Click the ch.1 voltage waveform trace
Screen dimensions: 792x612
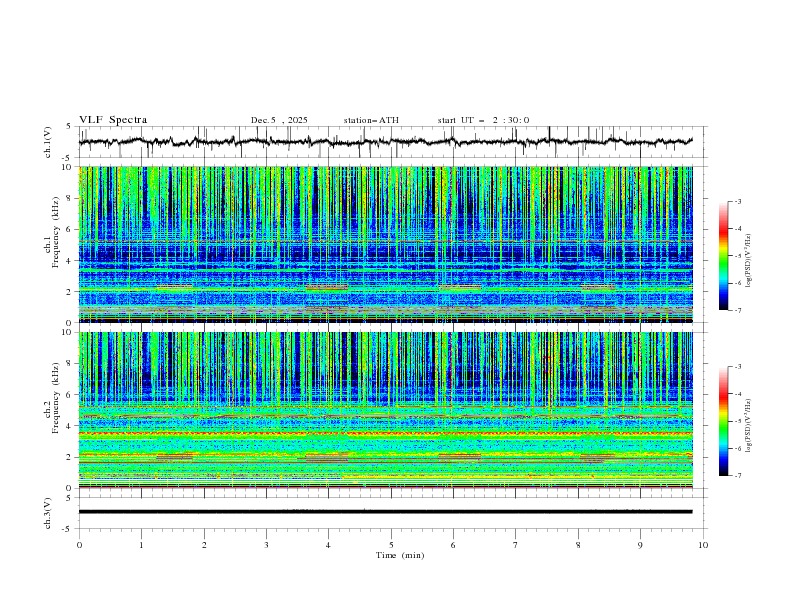[385, 142]
